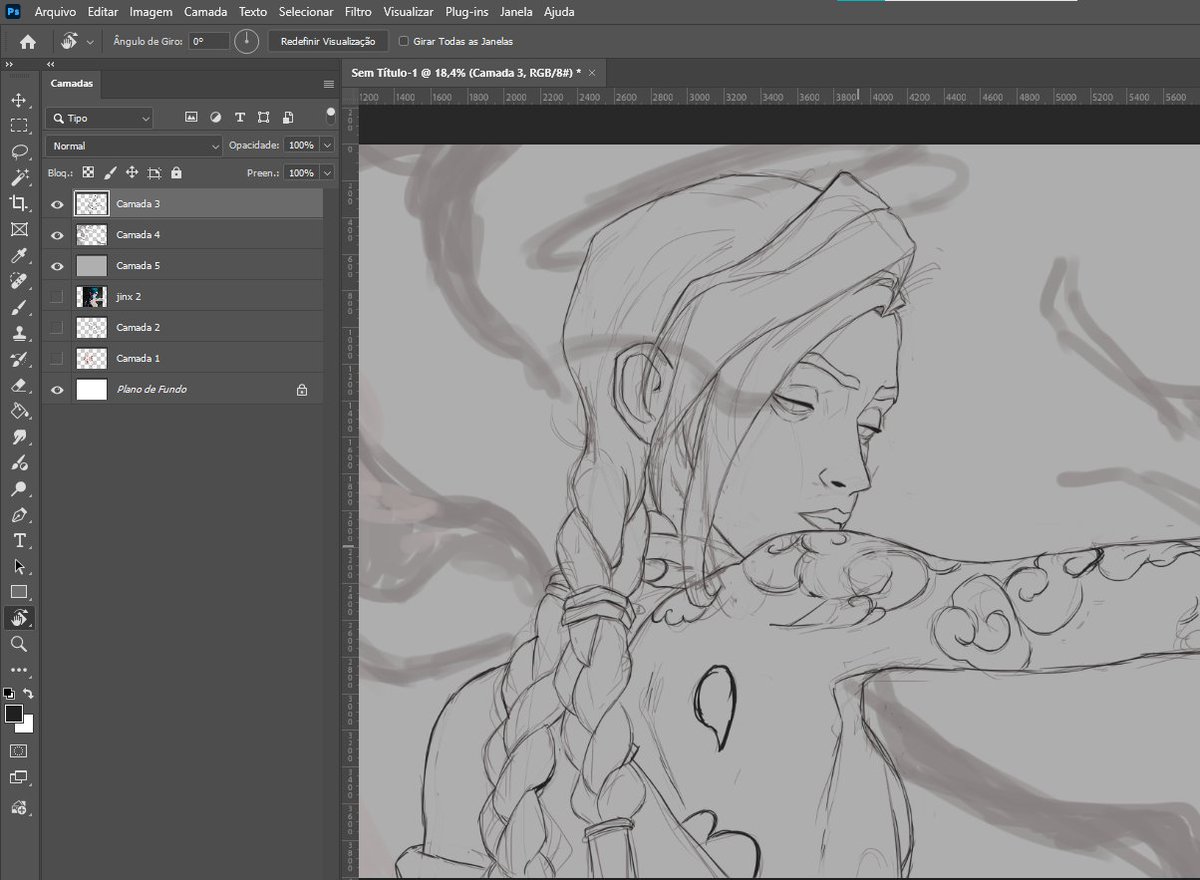1200x880 pixels.
Task: Activate the Lasso tool
Action: click(x=18, y=152)
